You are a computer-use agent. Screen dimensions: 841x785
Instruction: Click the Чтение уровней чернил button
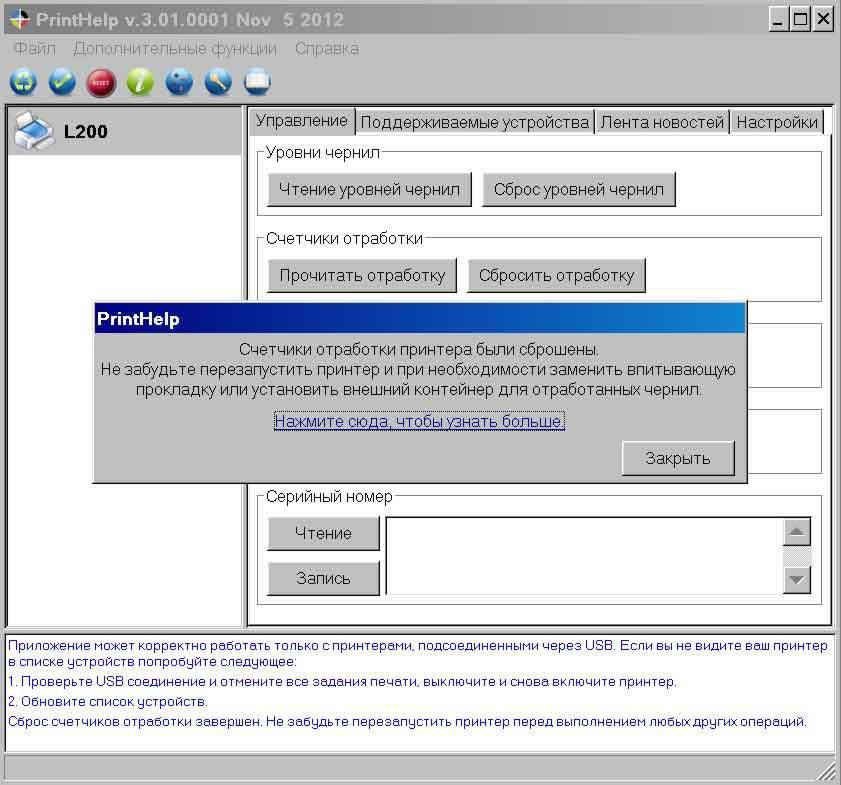click(x=369, y=189)
